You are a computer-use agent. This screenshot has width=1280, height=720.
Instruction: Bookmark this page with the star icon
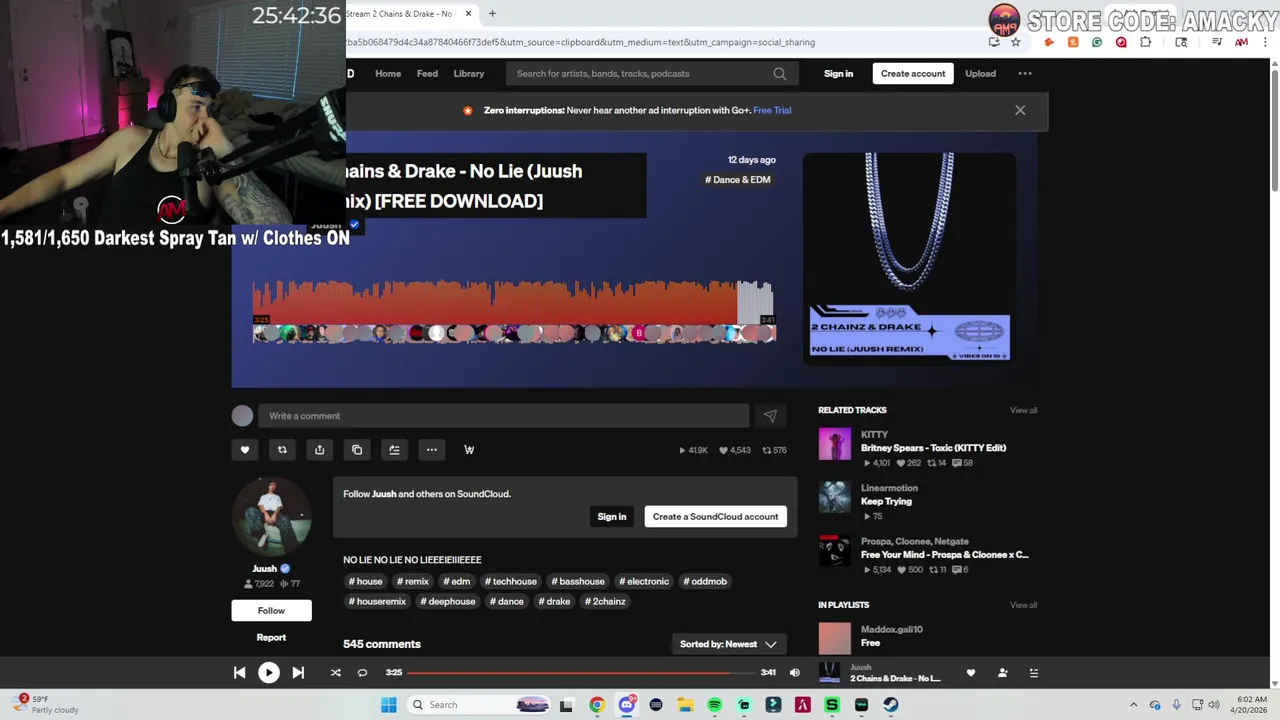pyautogui.click(x=1015, y=42)
